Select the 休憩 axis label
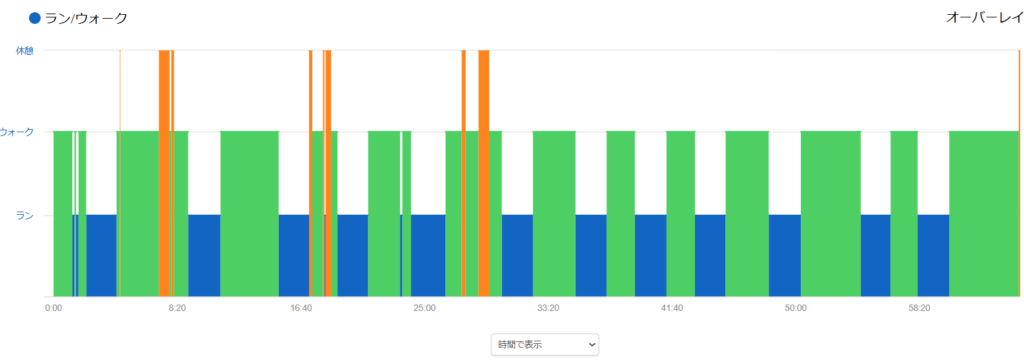Image resolution: width=1024 pixels, height=360 pixels. coord(24,50)
